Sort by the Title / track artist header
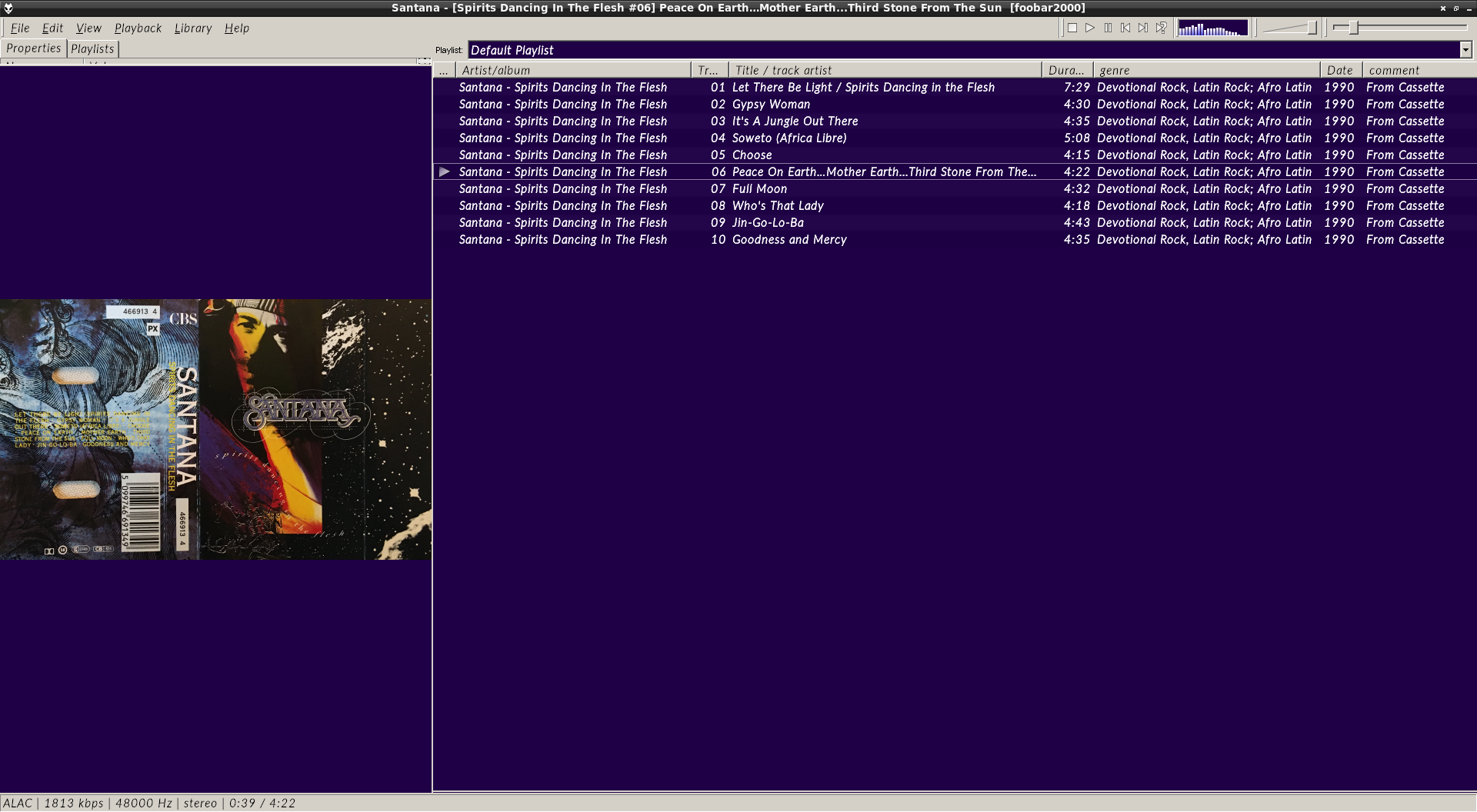This screenshot has height=812, width=1477. 885,70
